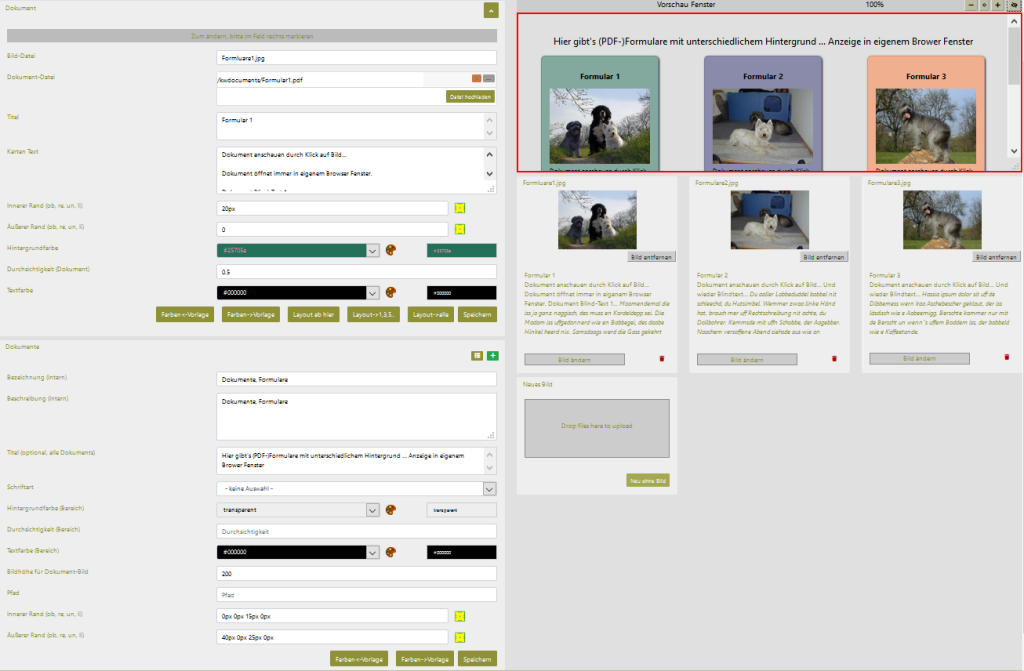Expand the Schriftart dropdown
The height and width of the screenshot is (671, 1024).
(489, 489)
